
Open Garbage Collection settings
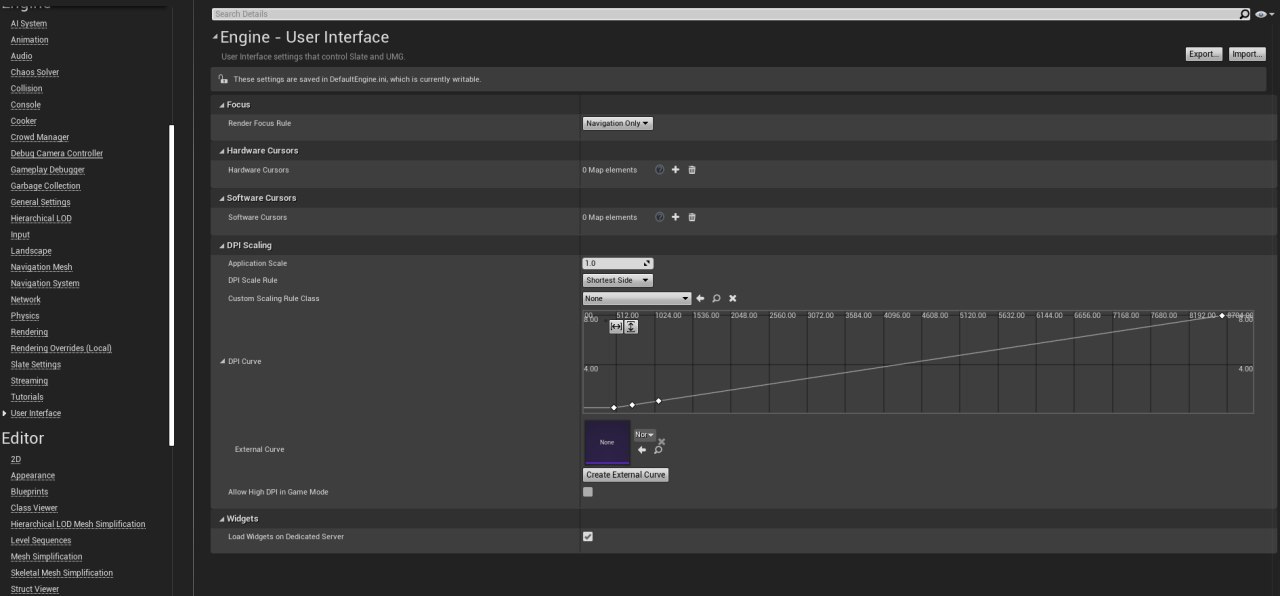46,186
